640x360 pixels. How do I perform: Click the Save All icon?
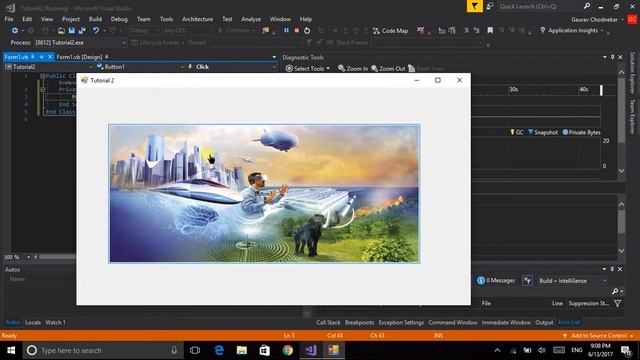pos(82,31)
